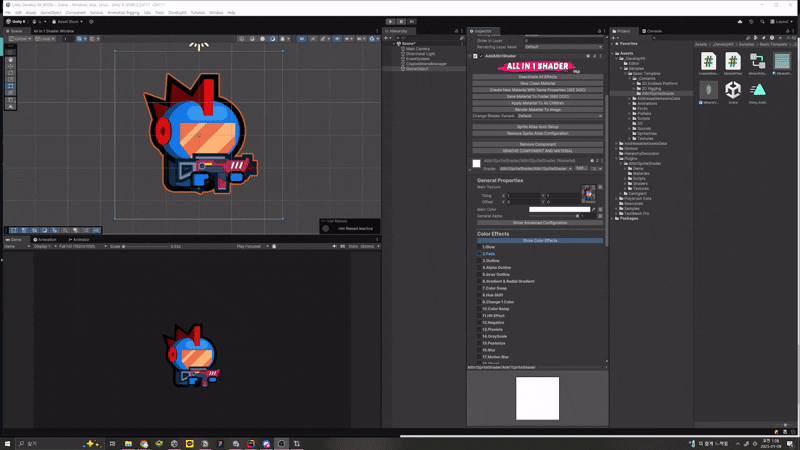The width and height of the screenshot is (800, 450).
Task: Enable the 2.Fade effect checkbox
Action: pyautogui.click(x=480, y=254)
